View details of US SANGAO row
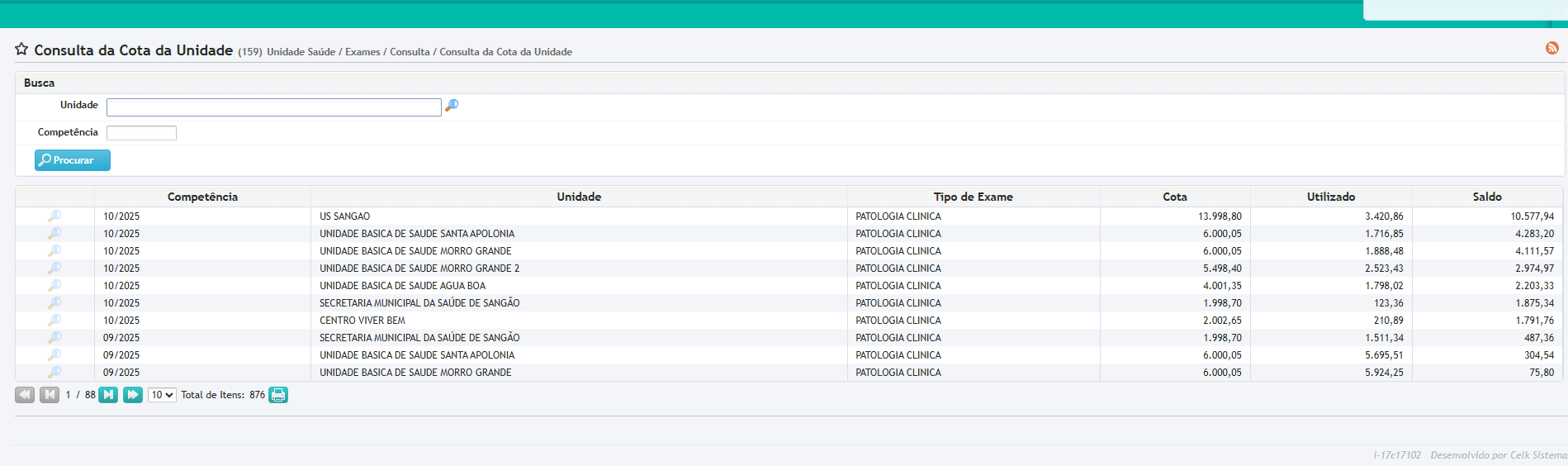 [54, 216]
